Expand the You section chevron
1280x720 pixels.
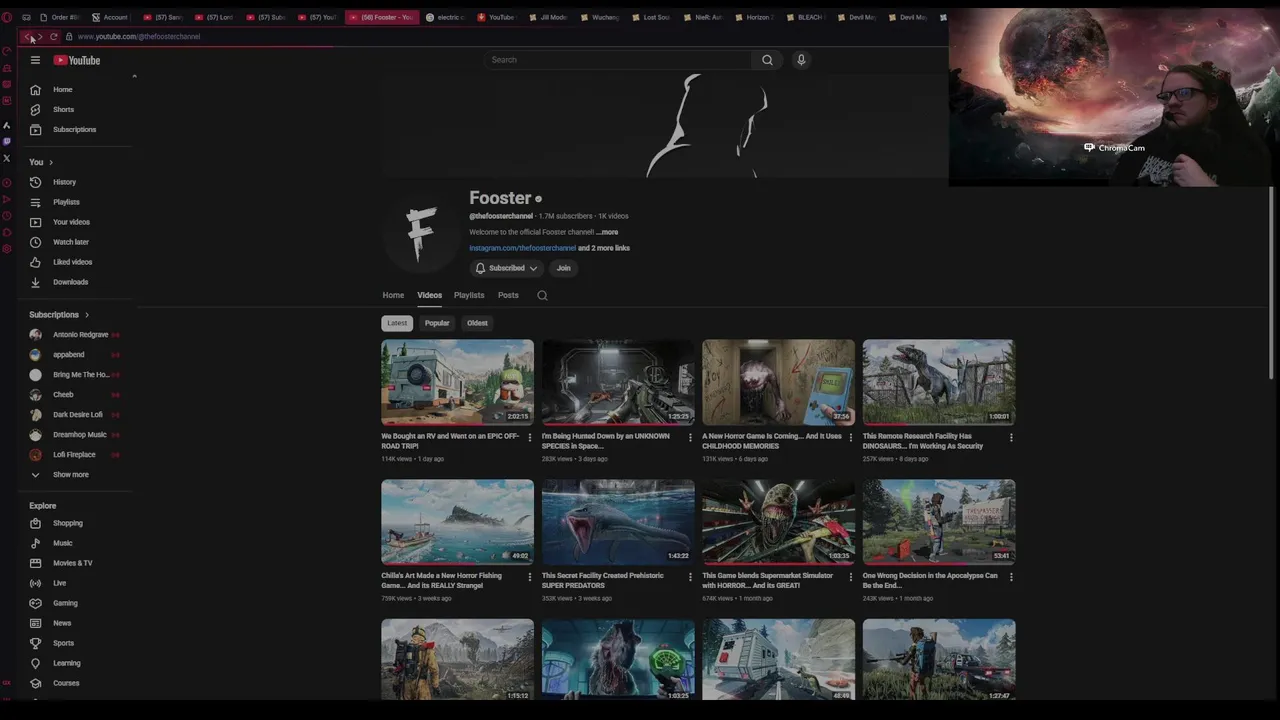[51, 162]
